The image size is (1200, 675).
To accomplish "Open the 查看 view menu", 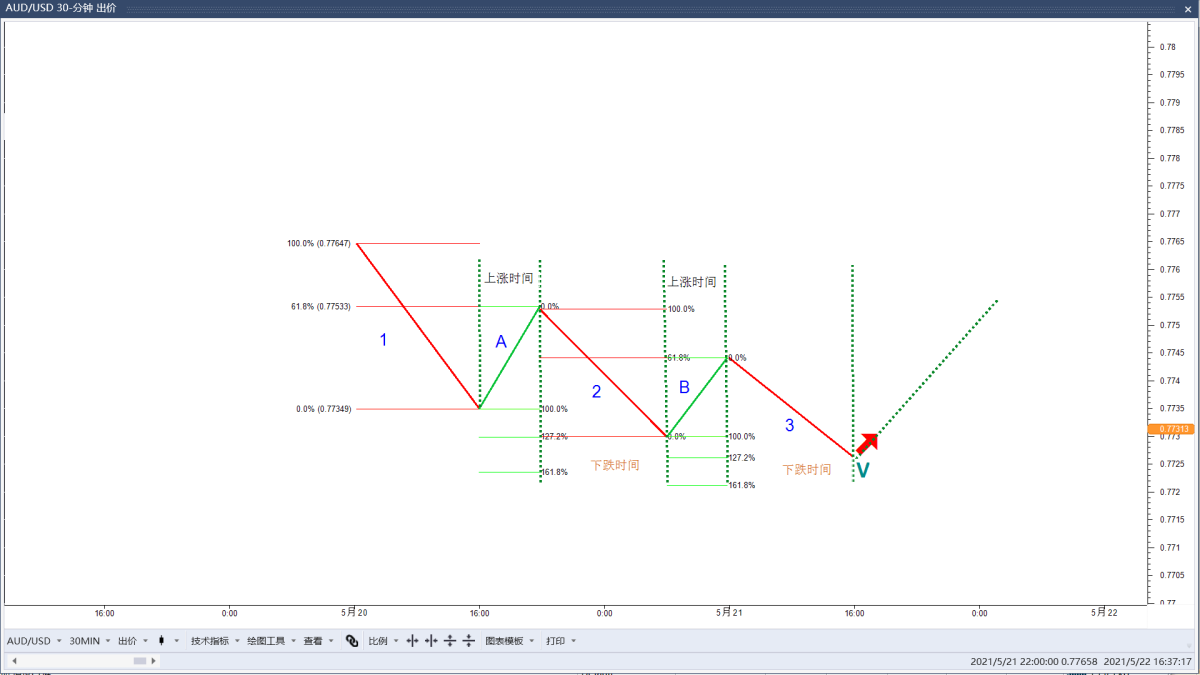I will tap(312, 640).
